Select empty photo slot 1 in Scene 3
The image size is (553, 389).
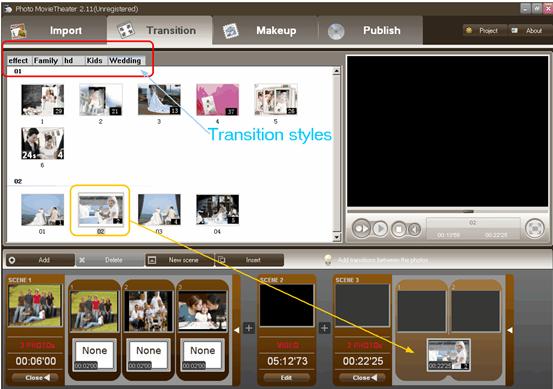point(421,312)
